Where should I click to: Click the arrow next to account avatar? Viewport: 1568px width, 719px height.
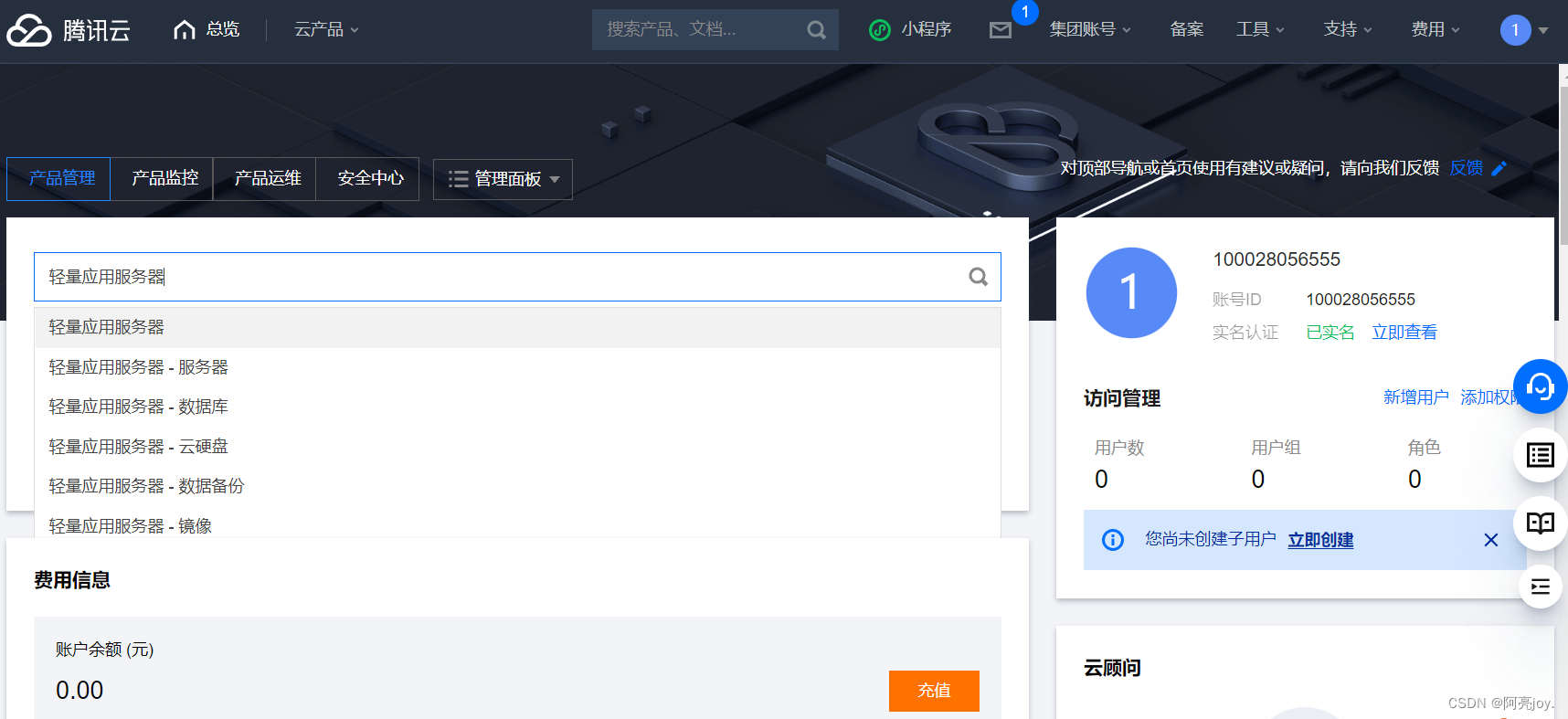coord(1543,30)
